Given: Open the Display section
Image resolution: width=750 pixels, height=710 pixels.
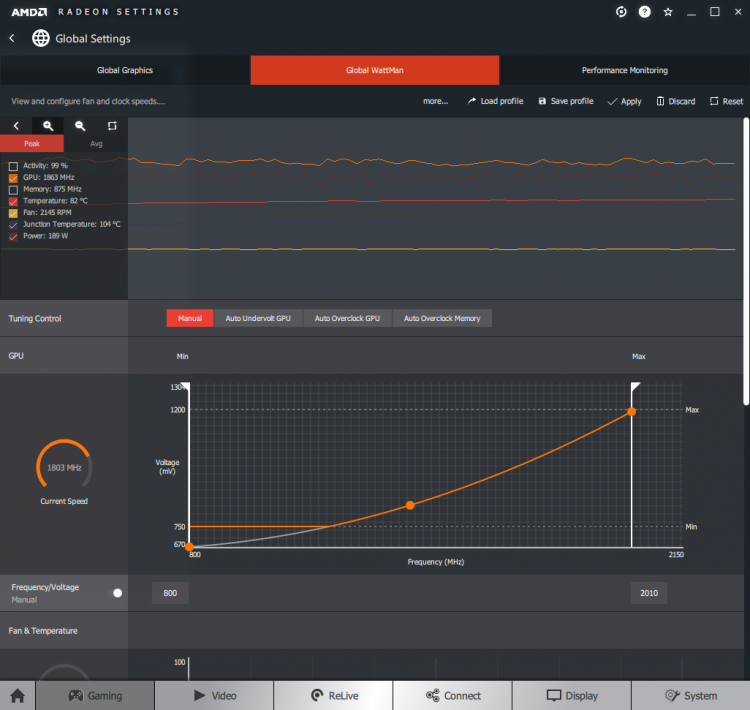Looking at the screenshot, I should [572, 695].
